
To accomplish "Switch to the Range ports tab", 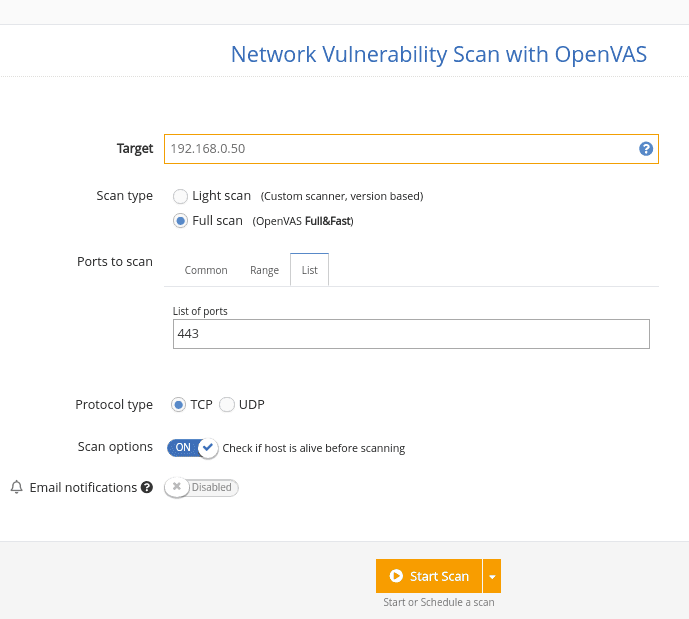I will coord(264,270).
